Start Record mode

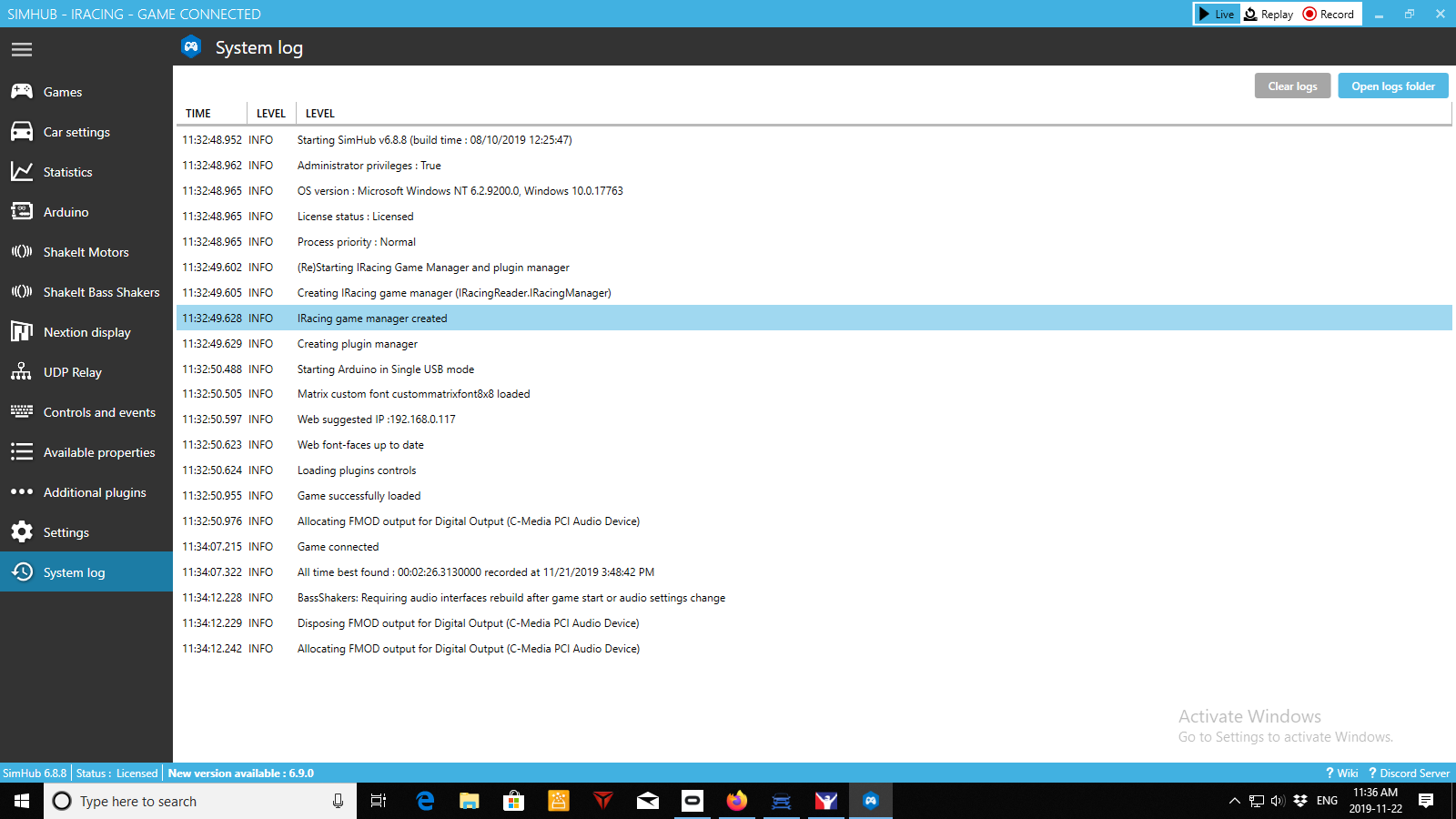point(1329,14)
